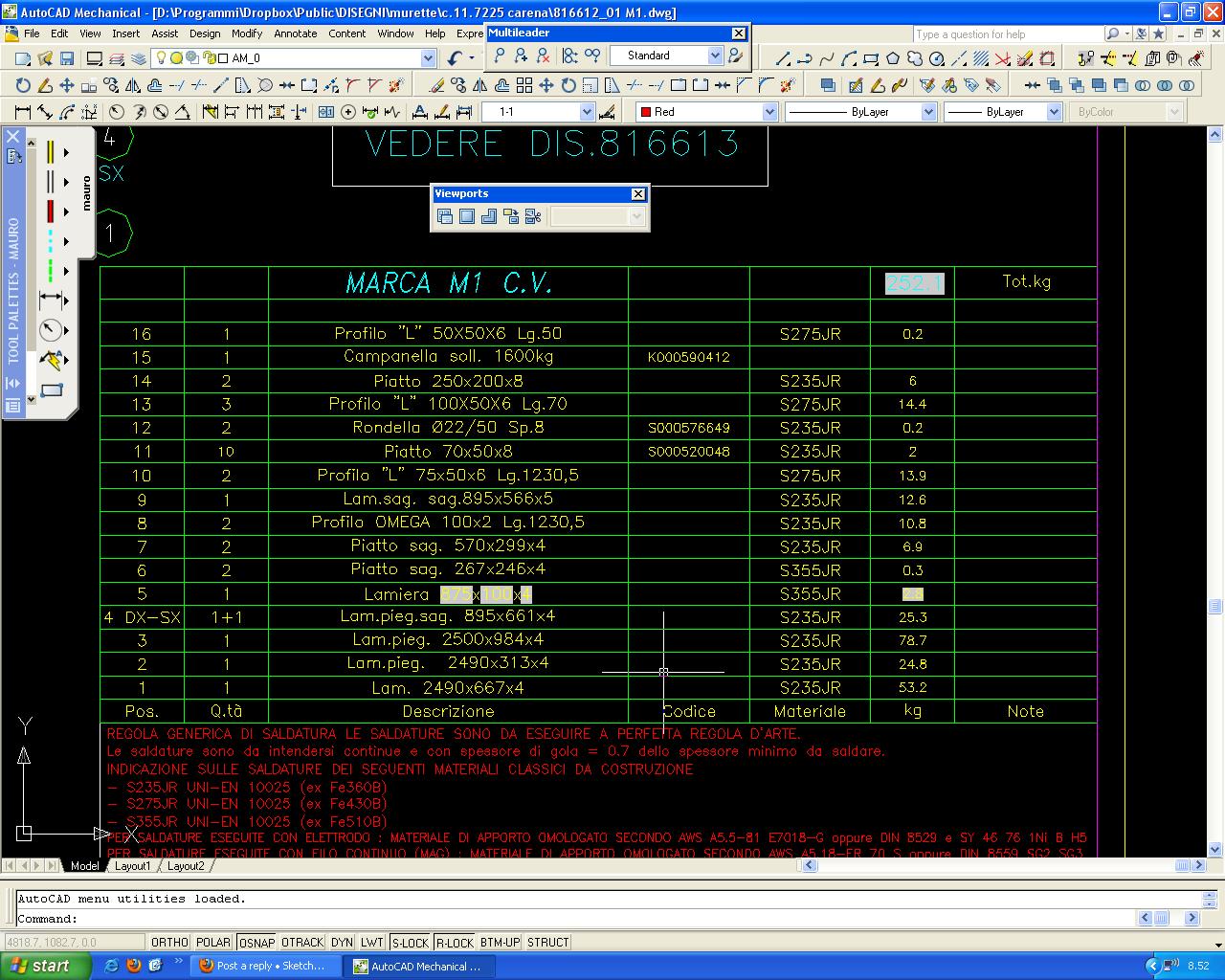Click the Red color swatch in properties
The width and height of the screenshot is (1225, 980).
[x=645, y=112]
